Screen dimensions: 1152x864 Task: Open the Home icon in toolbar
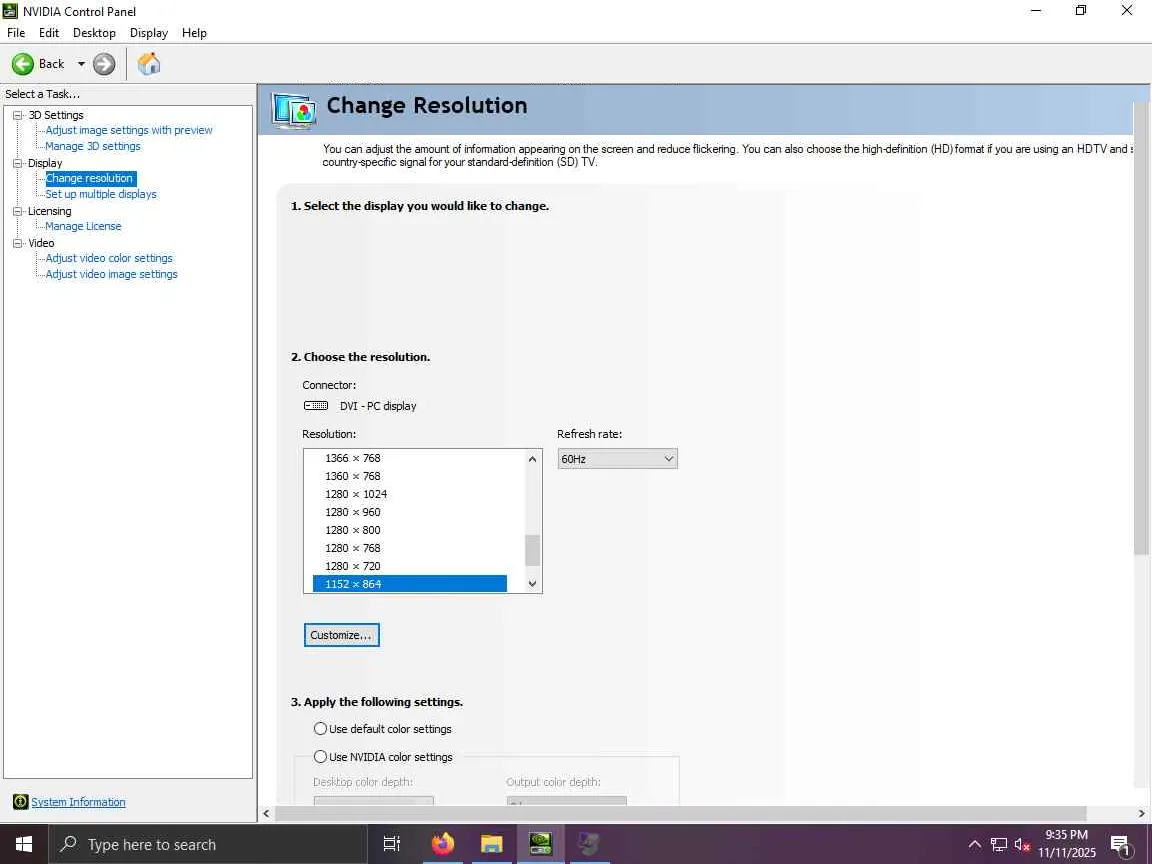(148, 64)
